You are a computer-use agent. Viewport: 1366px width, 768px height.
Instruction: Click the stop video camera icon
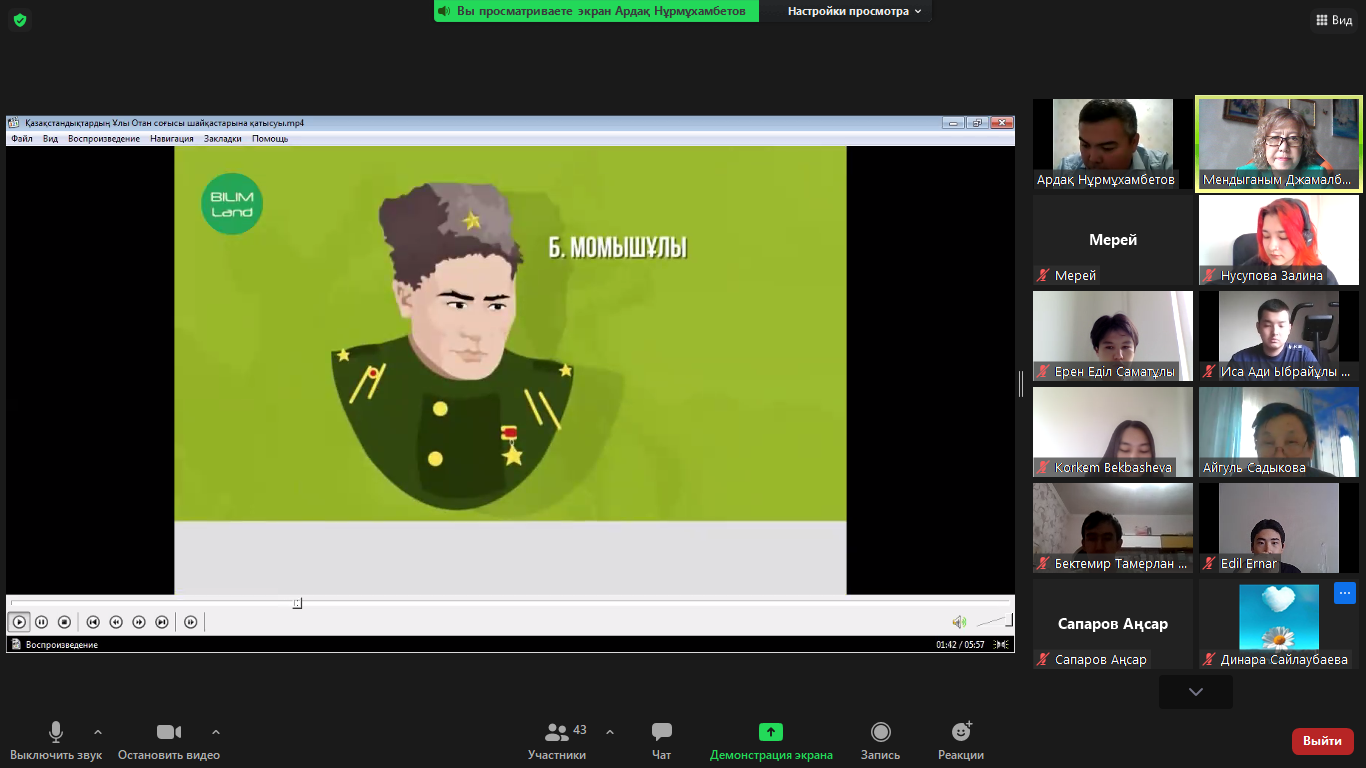pyautogui.click(x=169, y=732)
